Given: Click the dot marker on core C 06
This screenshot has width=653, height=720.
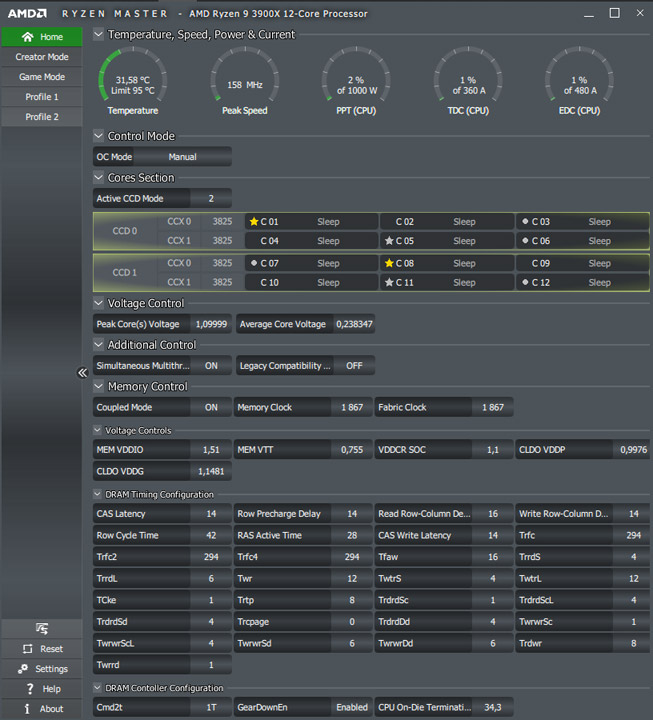Looking at the screenshot, I should [525, 241].
